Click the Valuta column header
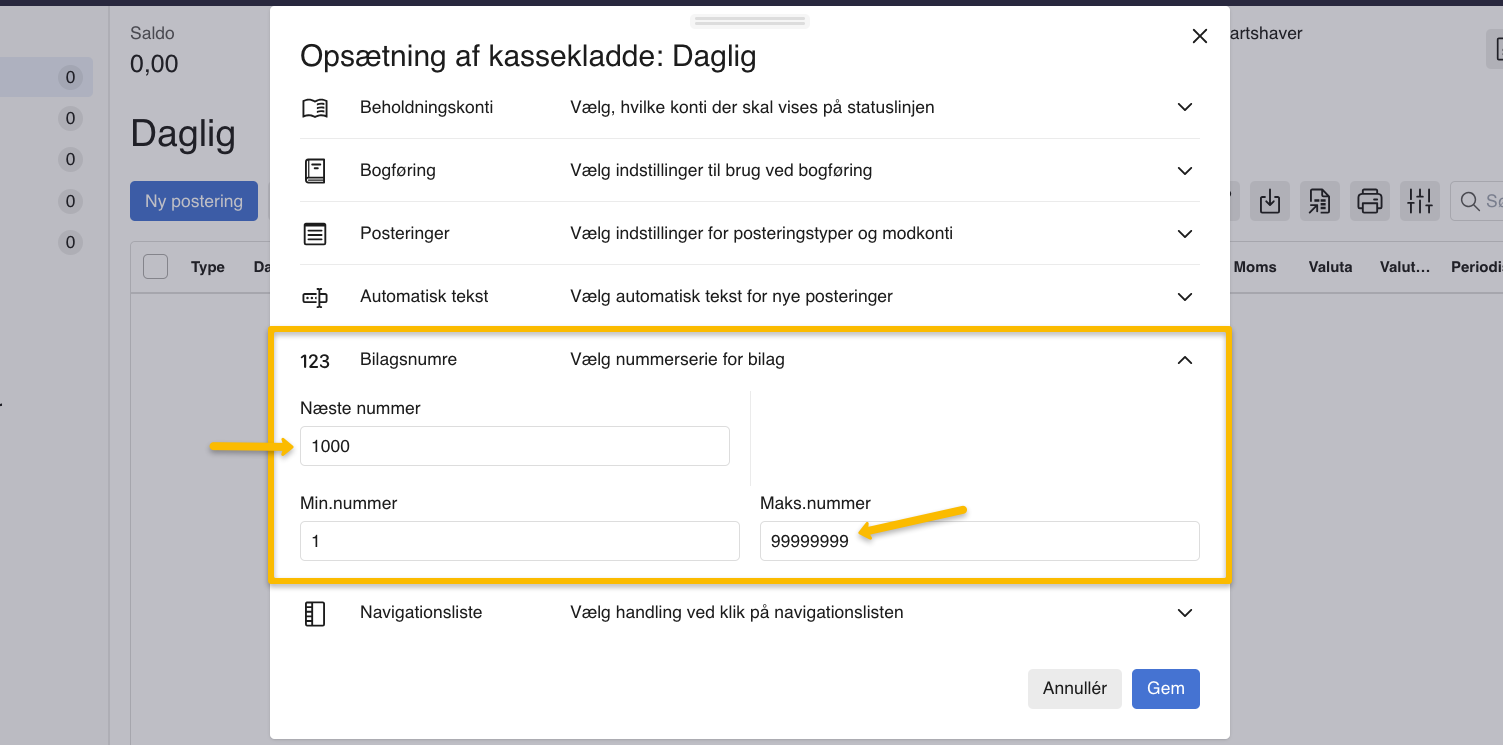Screen dimensions: 1503x745 (1329, 266)
